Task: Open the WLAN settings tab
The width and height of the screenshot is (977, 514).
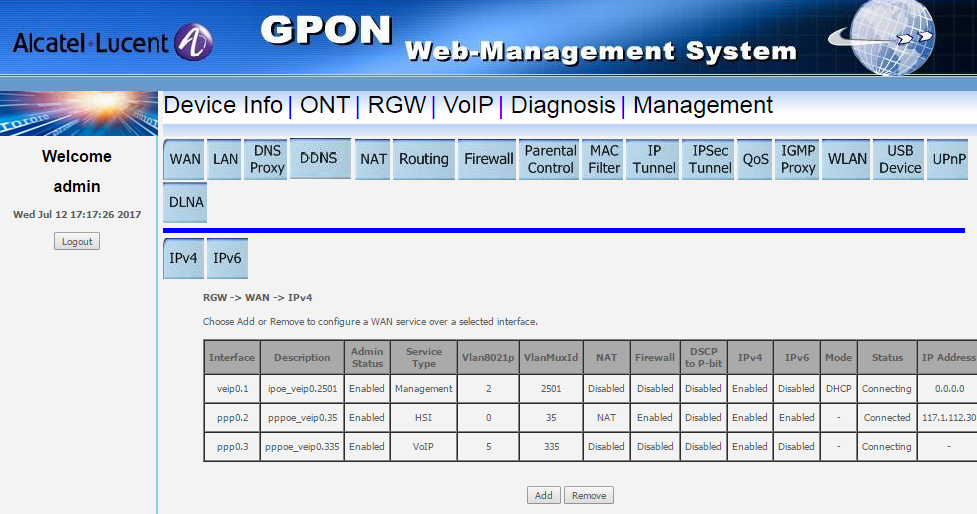Action: 847,159
